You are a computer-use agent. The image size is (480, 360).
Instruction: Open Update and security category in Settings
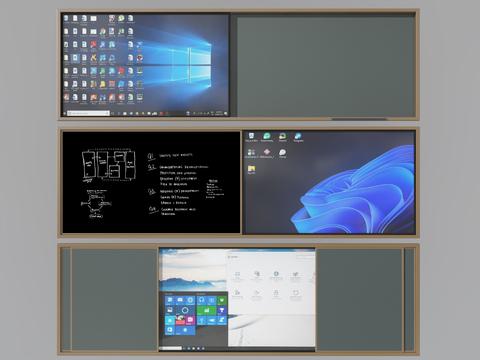(296, 296)
